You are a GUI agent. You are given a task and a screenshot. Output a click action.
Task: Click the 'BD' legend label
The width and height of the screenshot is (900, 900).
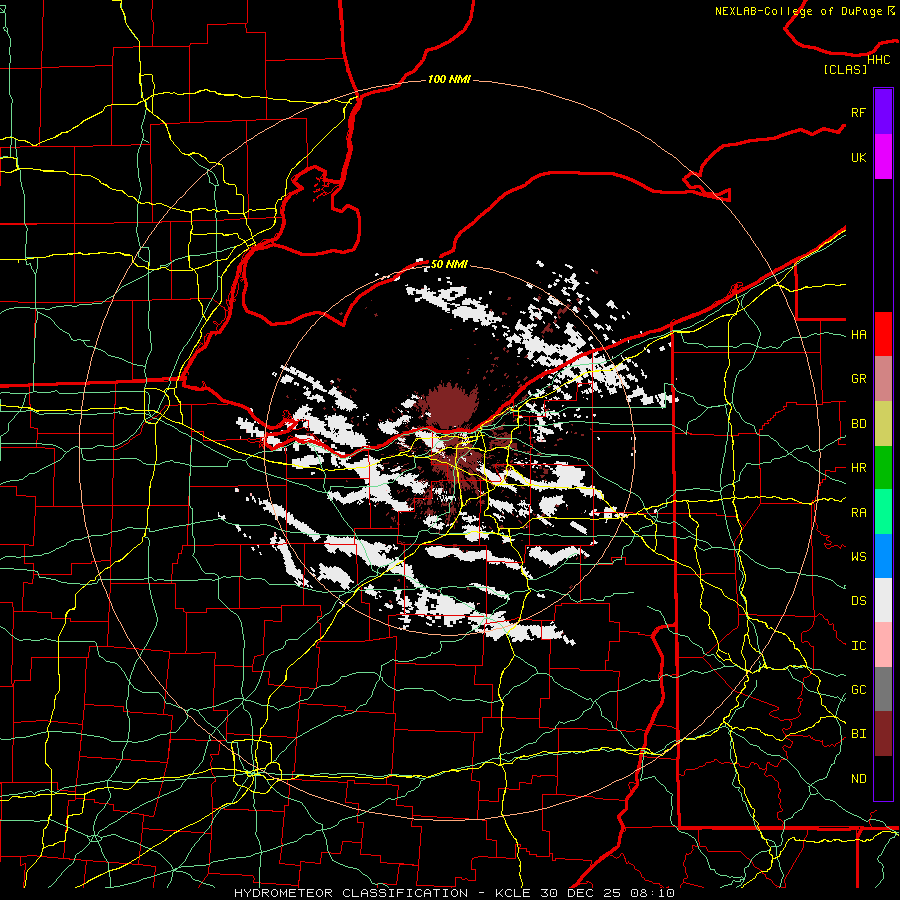(x=858, y=424)
